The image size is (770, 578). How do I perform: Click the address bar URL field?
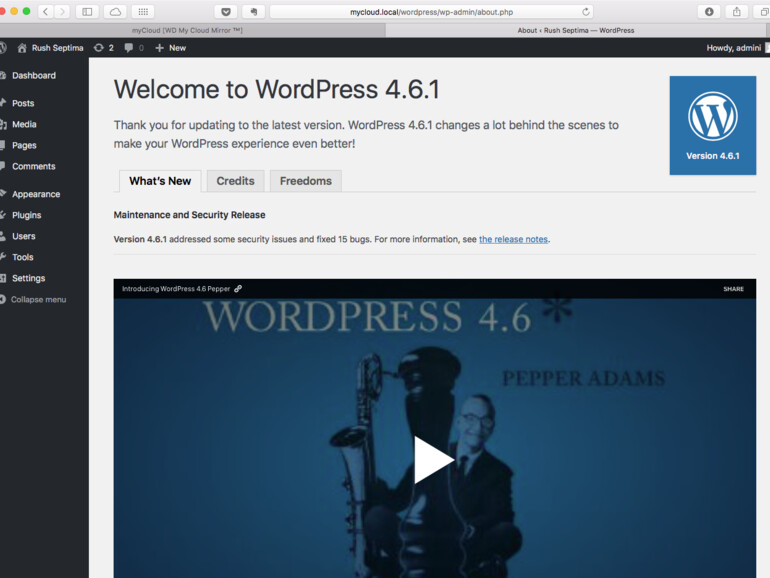pos(431,12)
